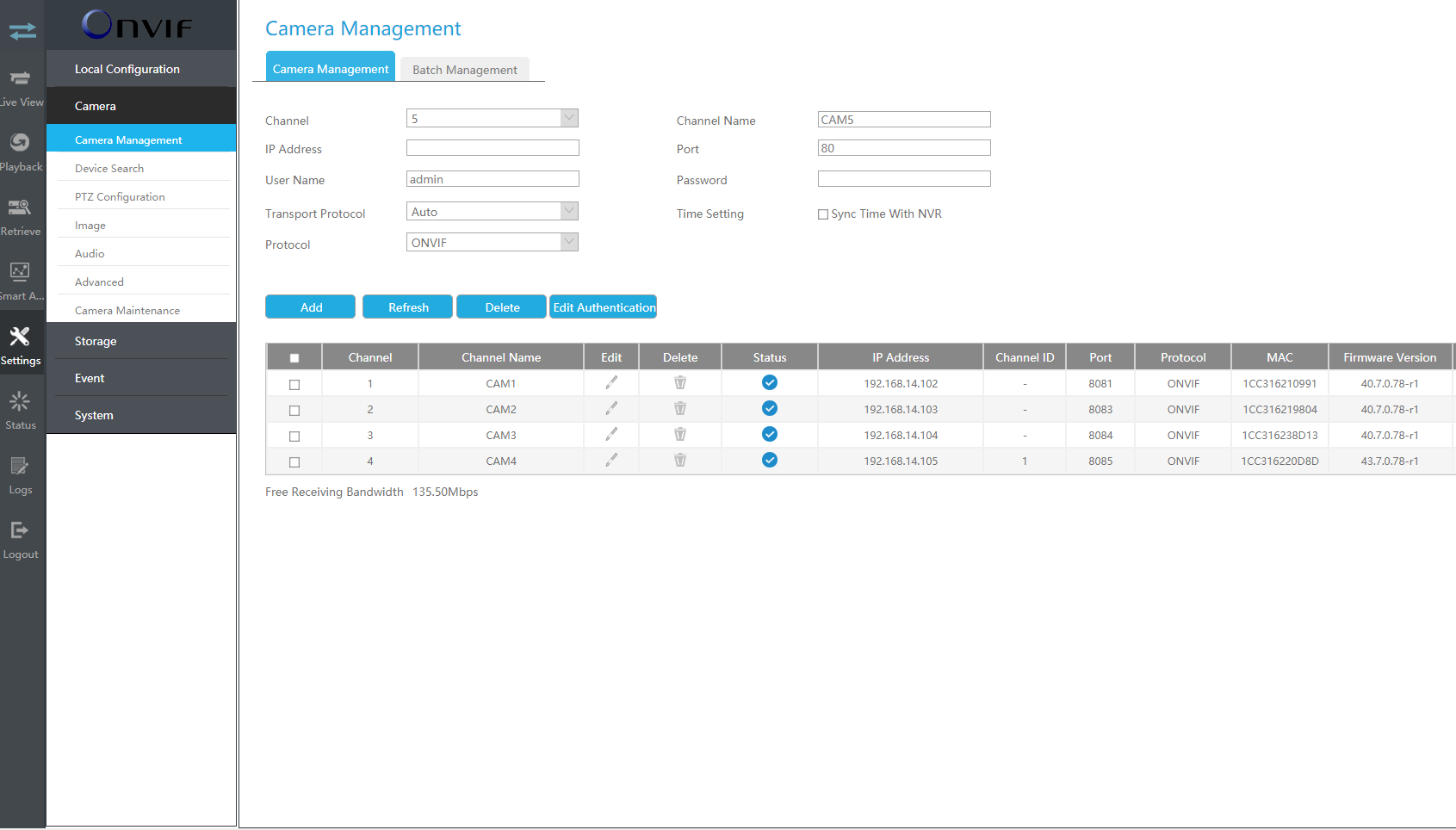
Task: Click the status check icon for CAM3
Action: click(x=770, y=434)
